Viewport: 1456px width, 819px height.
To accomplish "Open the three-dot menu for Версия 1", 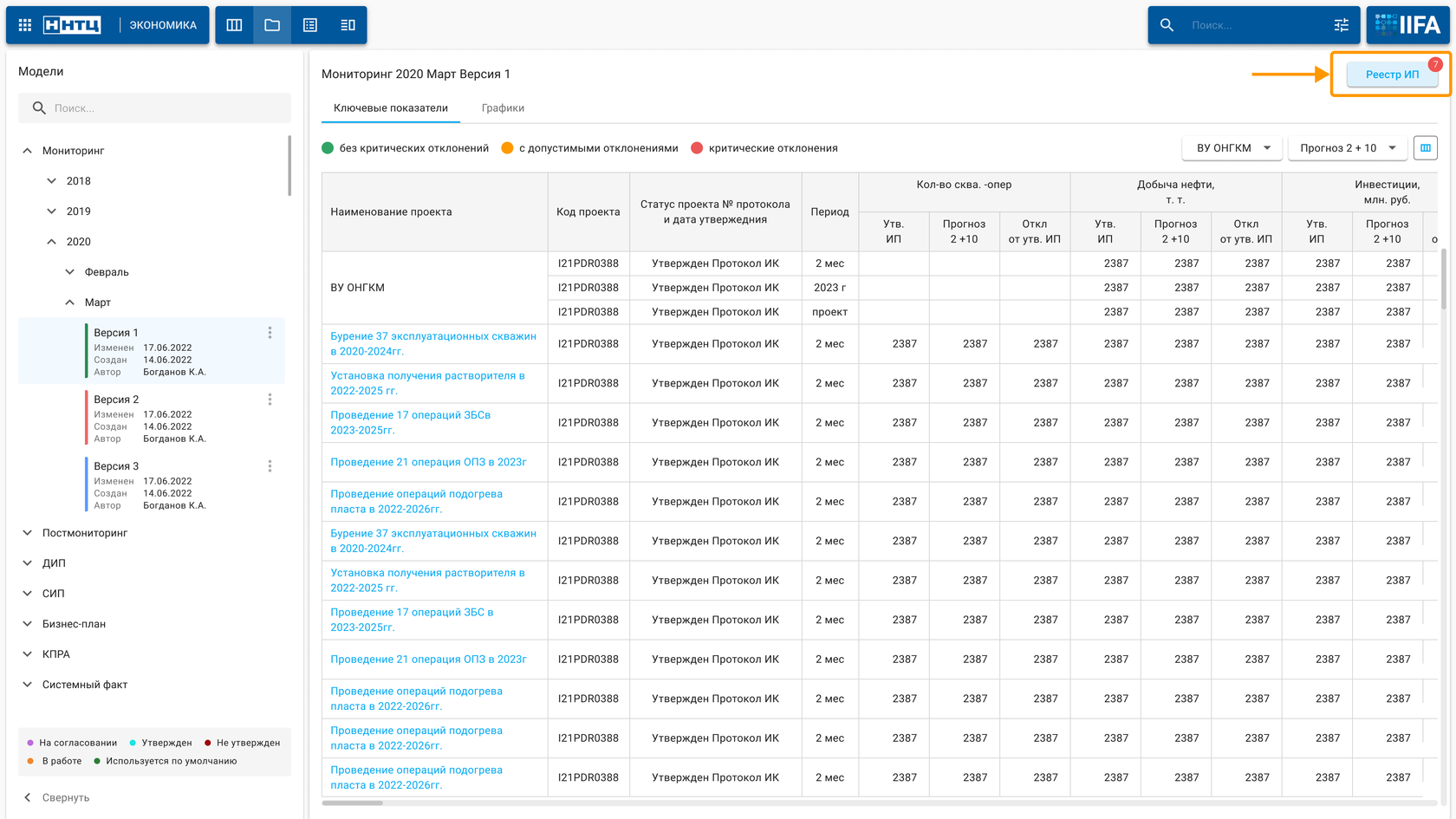I will coord(270,333).
